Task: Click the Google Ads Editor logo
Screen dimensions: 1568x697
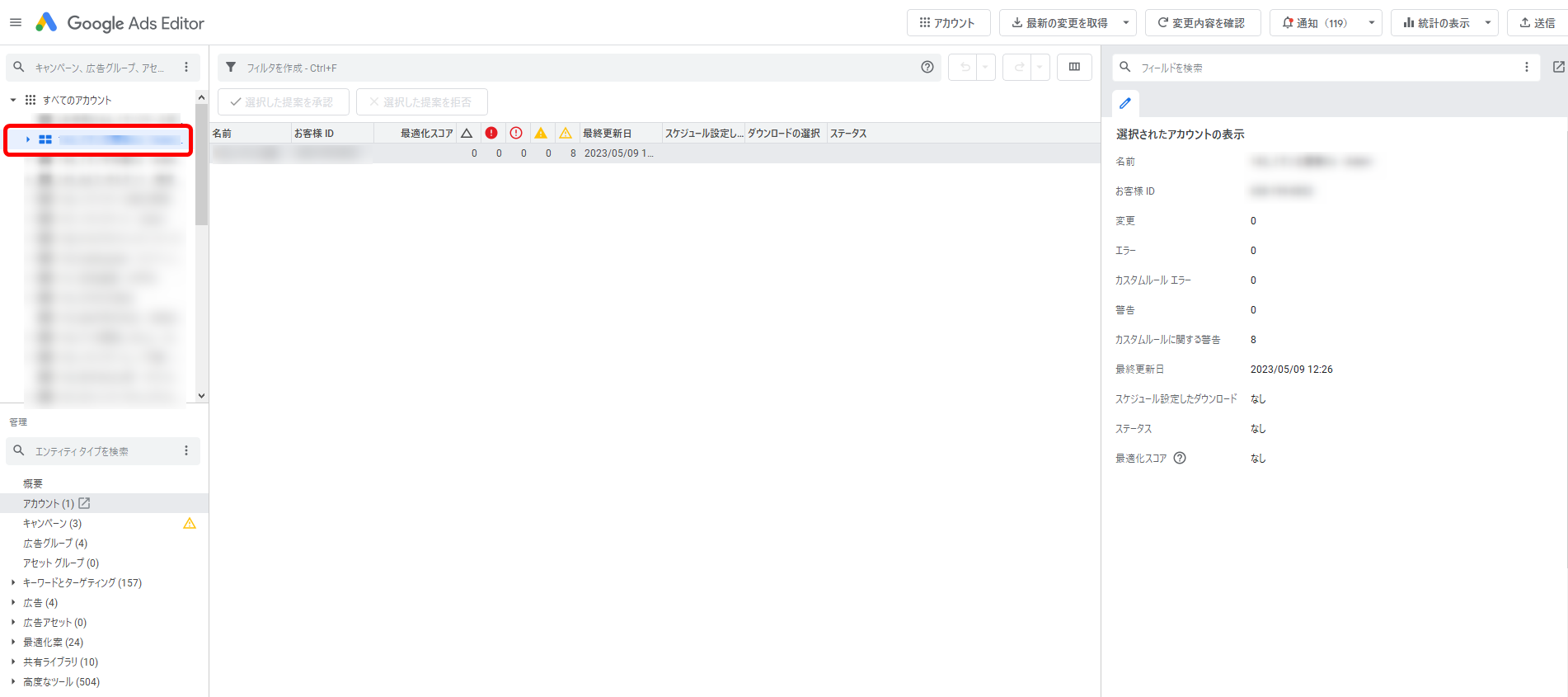Action: coord(120,23)
